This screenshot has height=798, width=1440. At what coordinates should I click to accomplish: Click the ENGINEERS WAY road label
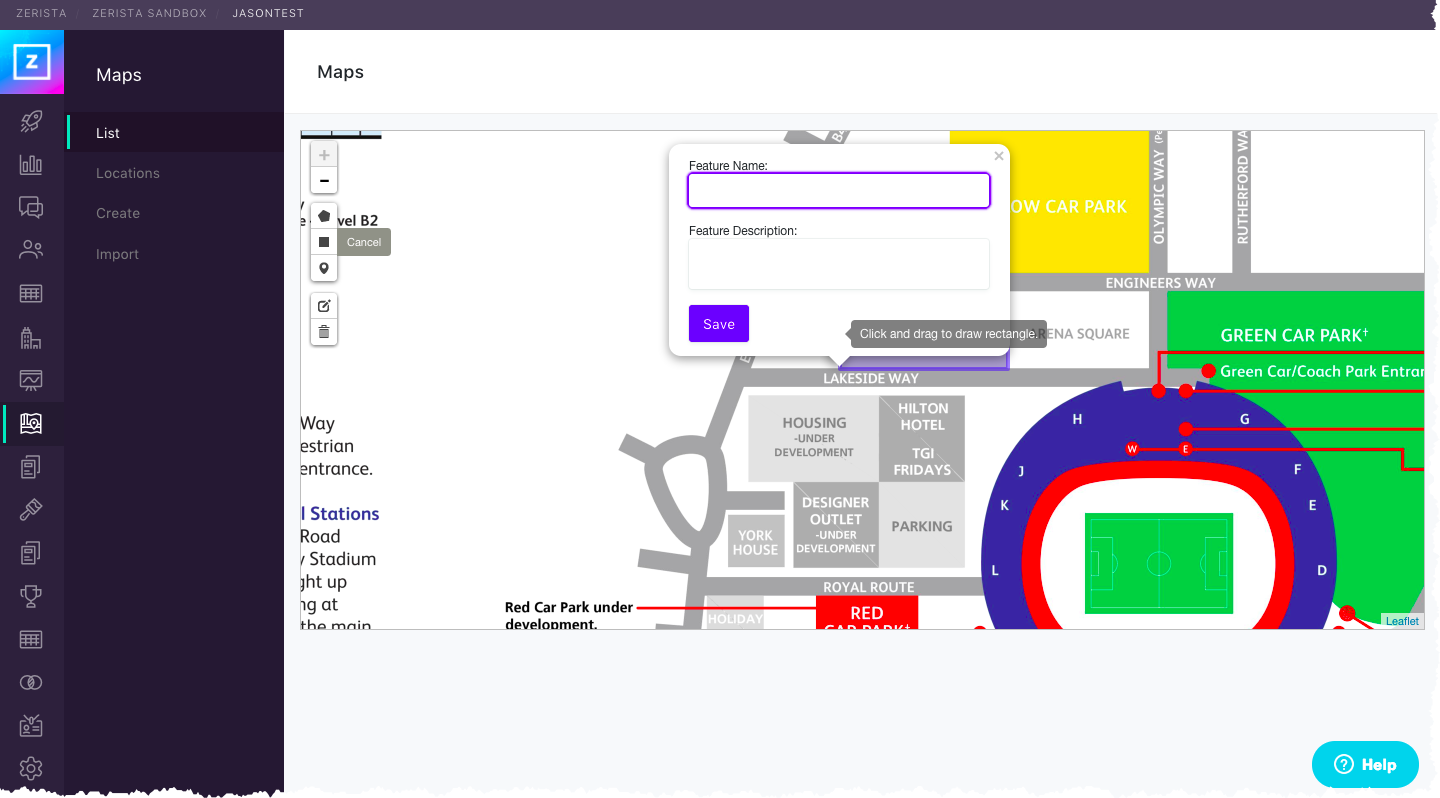point(1161,283)
